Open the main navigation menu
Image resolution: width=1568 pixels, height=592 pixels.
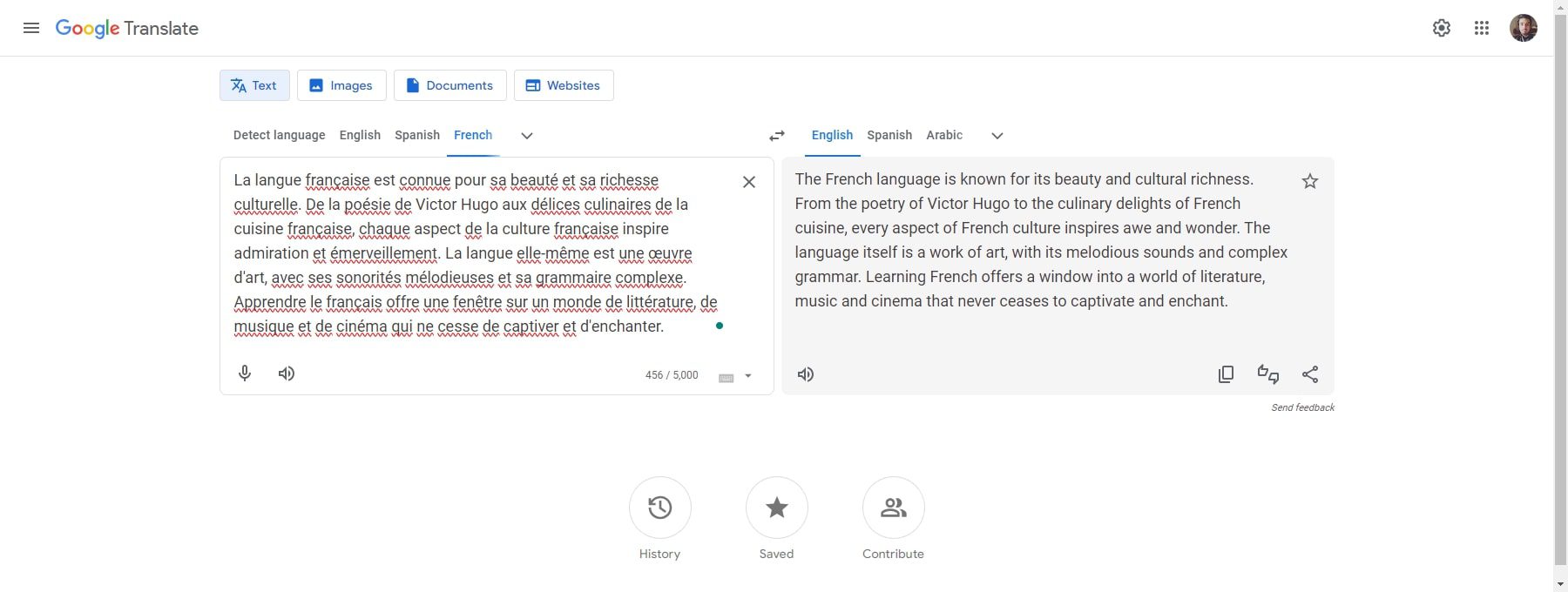tap(31, 28)
